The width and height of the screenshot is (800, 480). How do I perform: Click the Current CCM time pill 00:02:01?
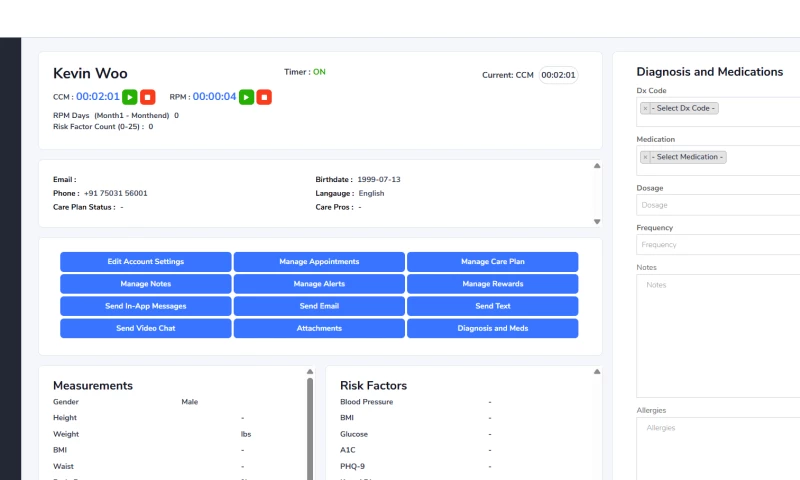pyautogui.click(x=558, y=75)
